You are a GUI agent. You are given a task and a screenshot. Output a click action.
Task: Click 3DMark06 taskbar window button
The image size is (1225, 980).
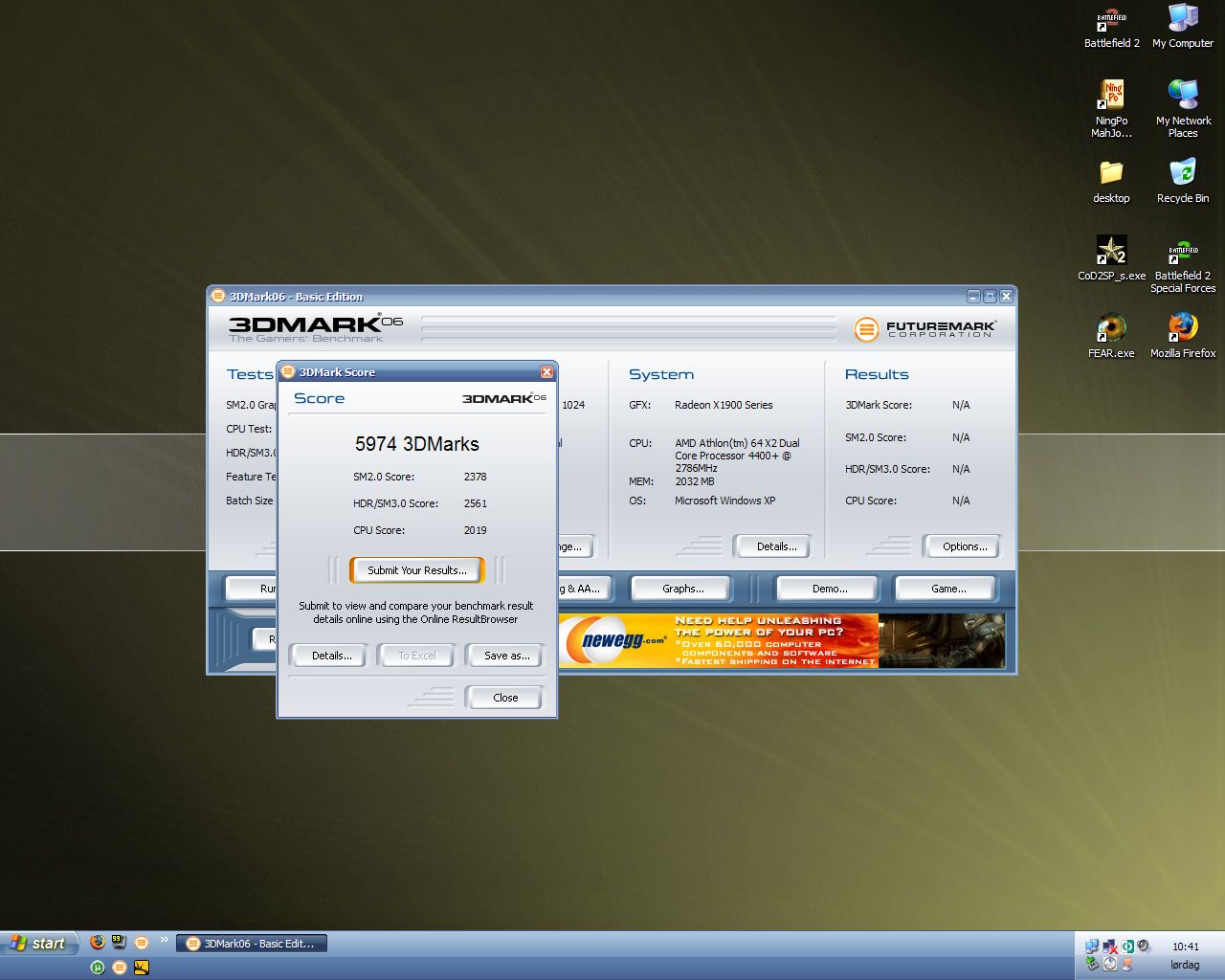click(x=252, y=944)
